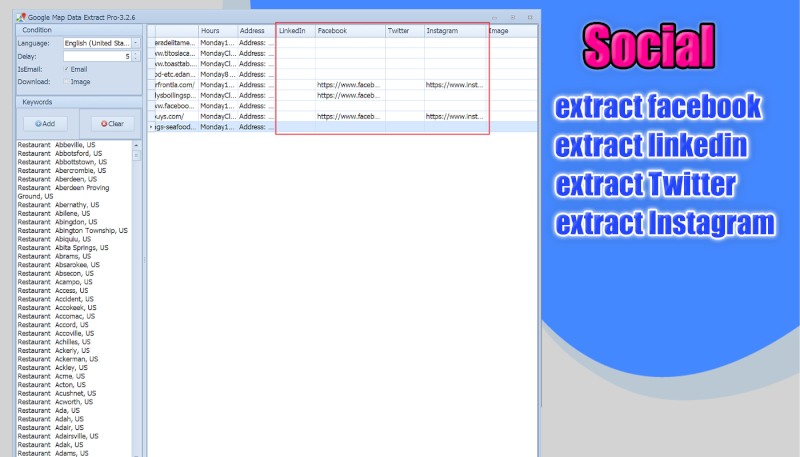
Task: Select keyword 'Restaurant Acton, US'
Action: 52,385
